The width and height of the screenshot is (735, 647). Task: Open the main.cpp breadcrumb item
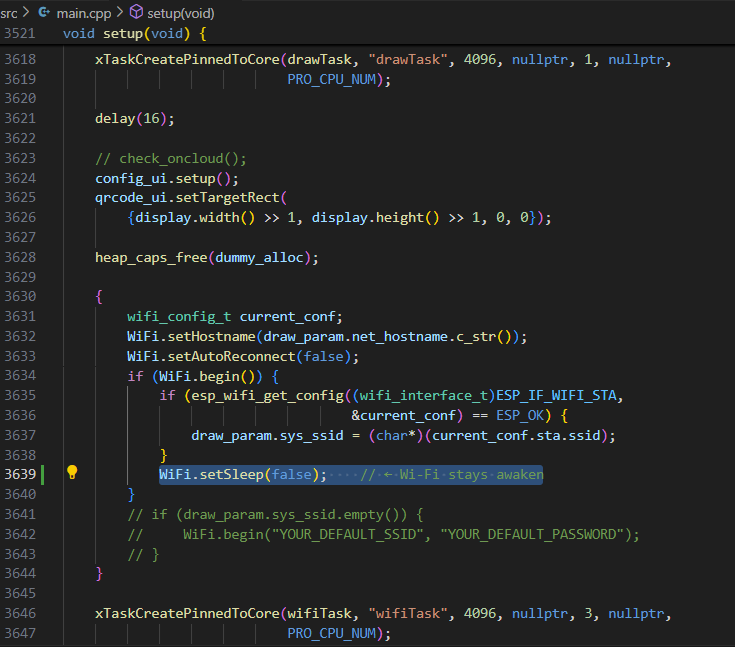tap(84, 14)
